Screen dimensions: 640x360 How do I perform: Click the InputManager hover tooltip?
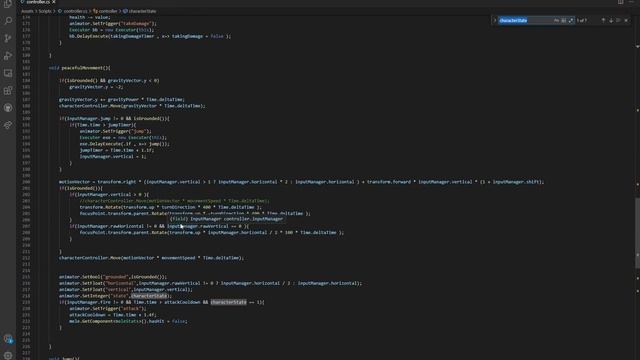coord(227,219)
